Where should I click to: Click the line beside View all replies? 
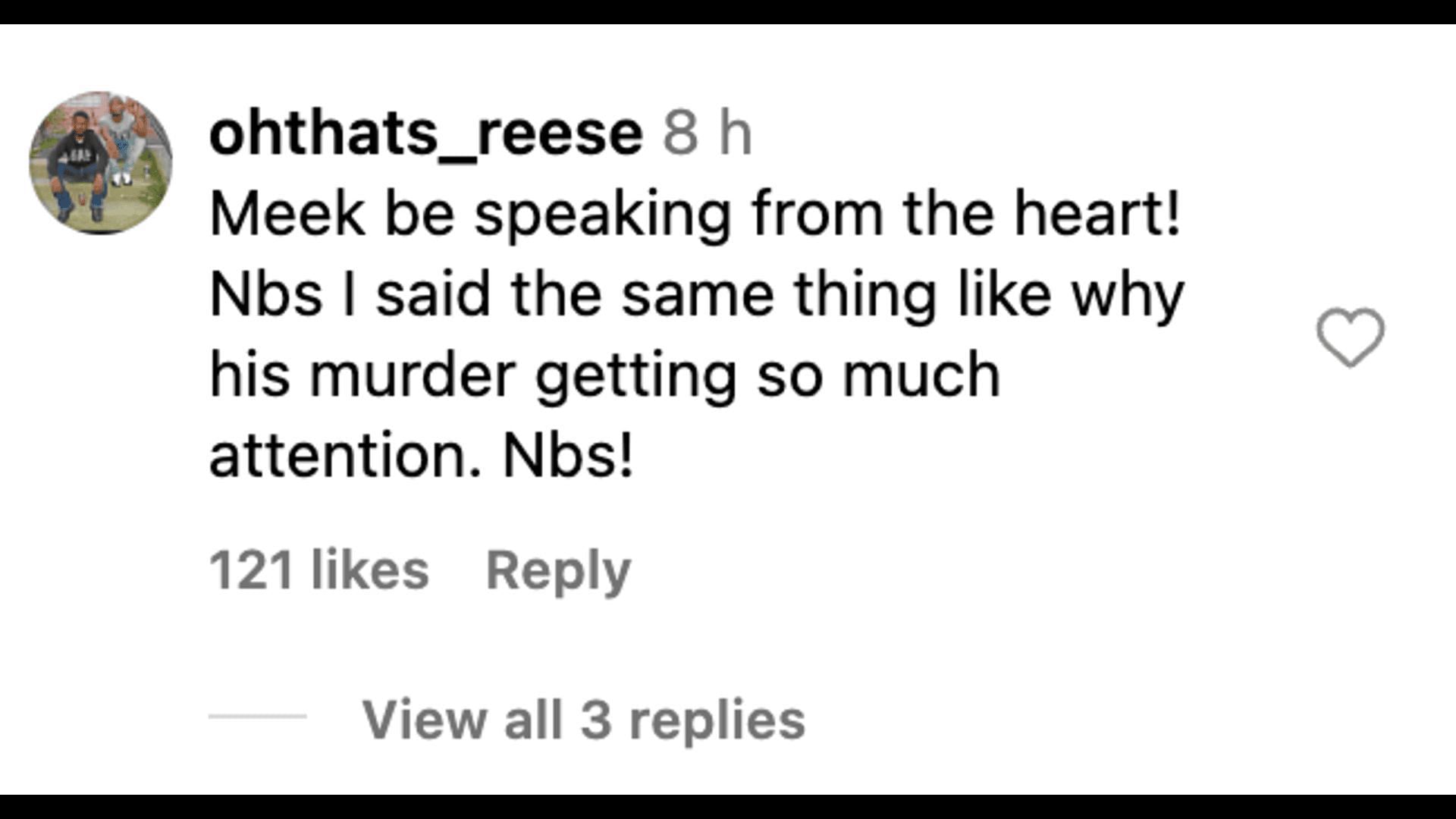(258, 716)
